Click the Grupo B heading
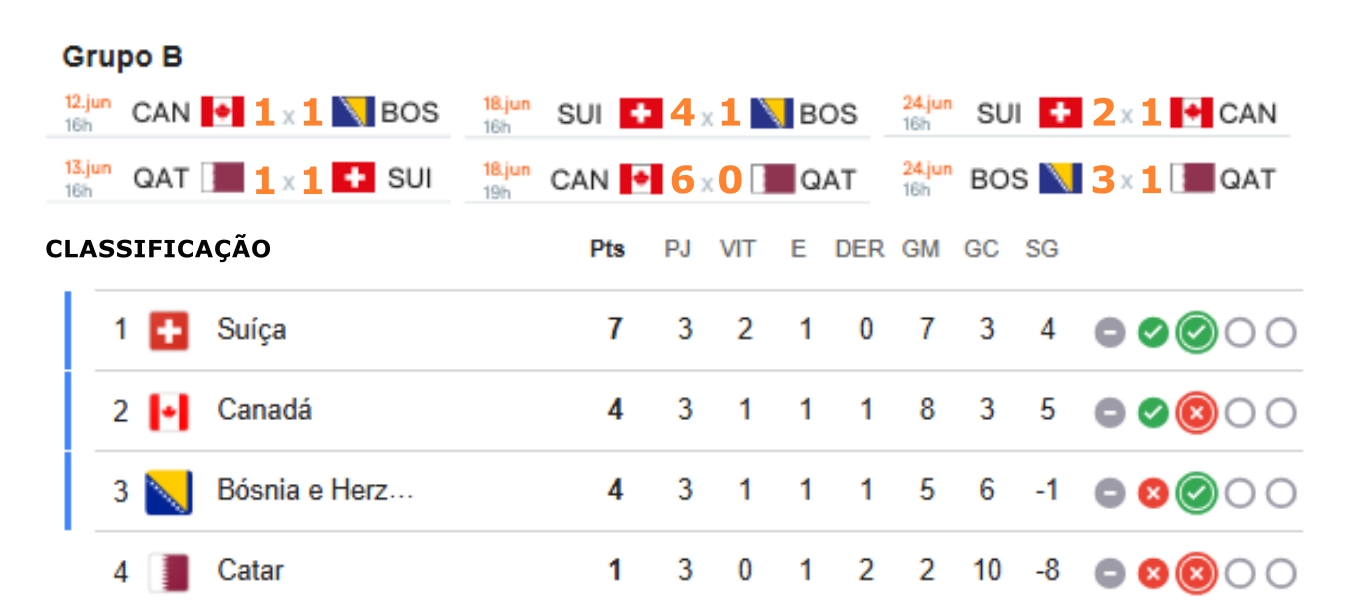 [x=122, y=57]
